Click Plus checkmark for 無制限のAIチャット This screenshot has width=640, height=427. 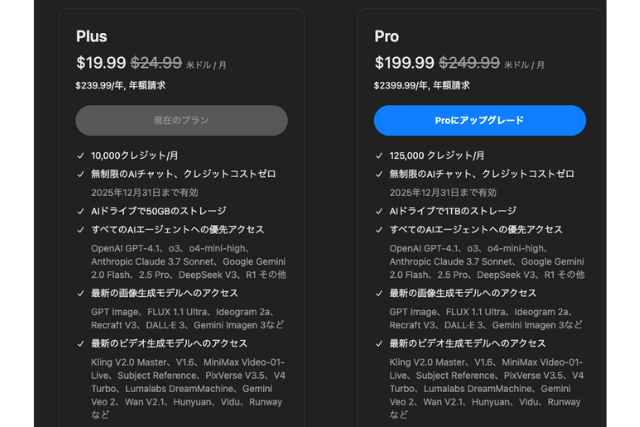80,174
